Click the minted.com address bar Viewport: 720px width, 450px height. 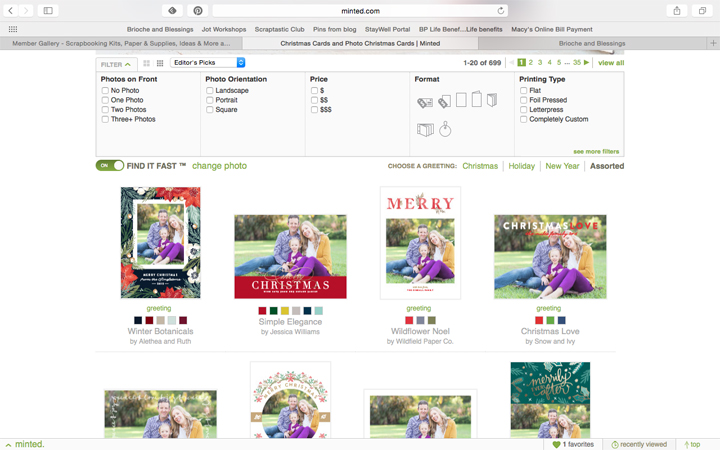click(x=360, y=11)
